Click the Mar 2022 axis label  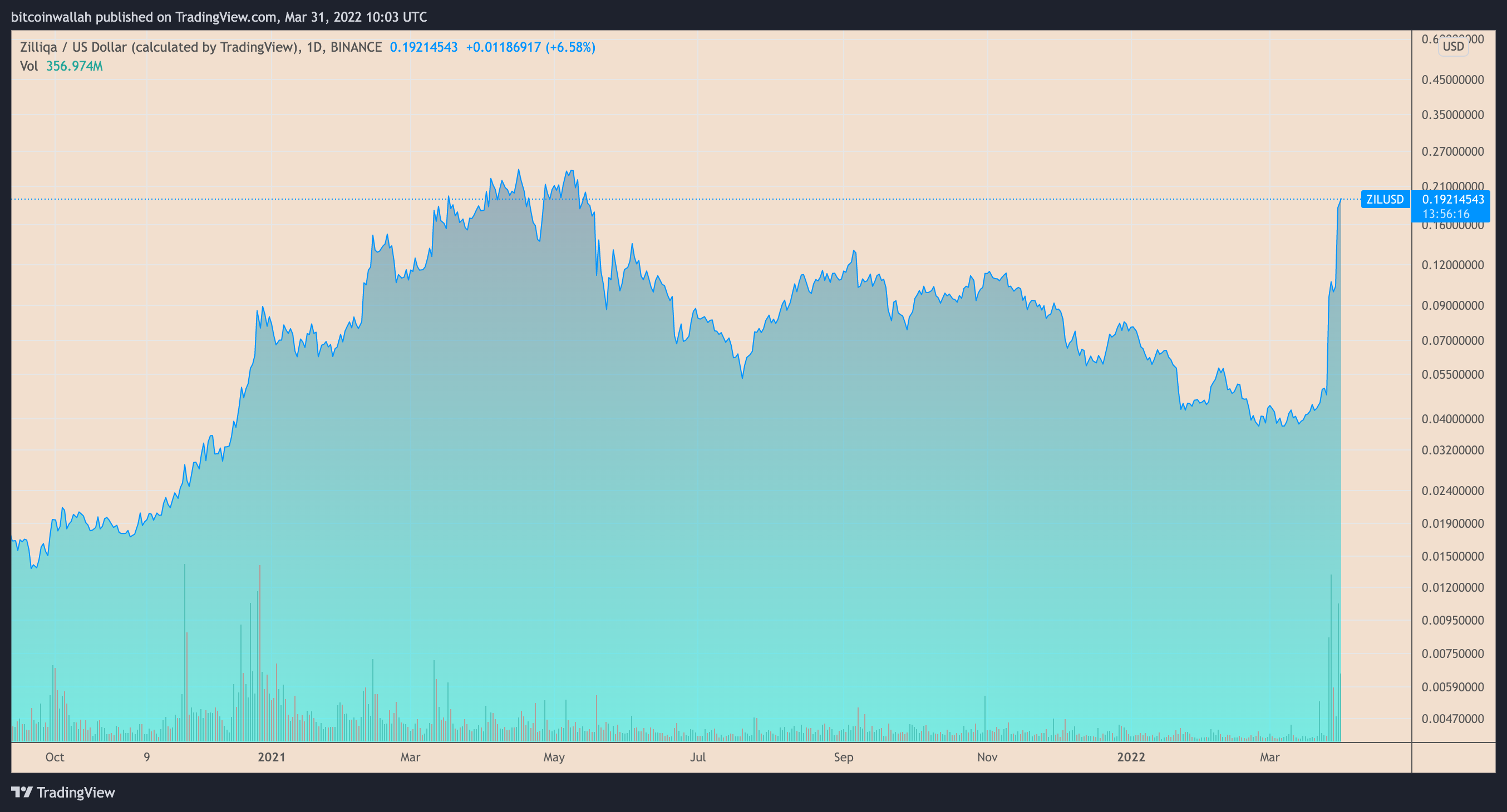(1269, 757)
